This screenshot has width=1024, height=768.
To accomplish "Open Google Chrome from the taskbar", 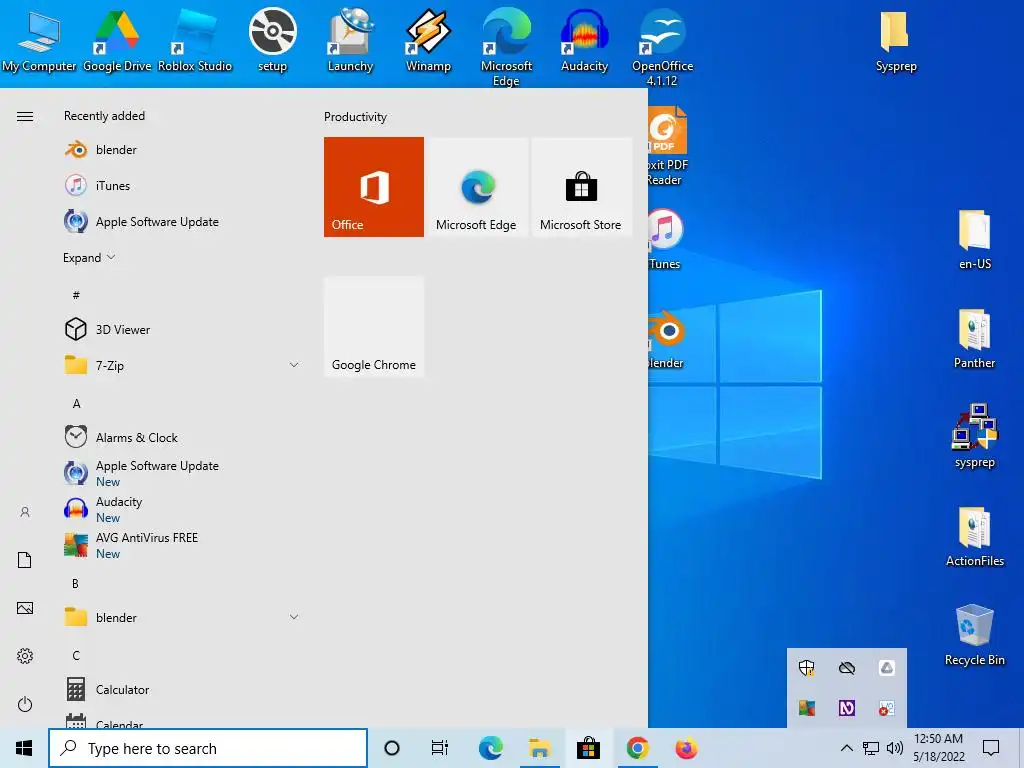I will 637,748.
